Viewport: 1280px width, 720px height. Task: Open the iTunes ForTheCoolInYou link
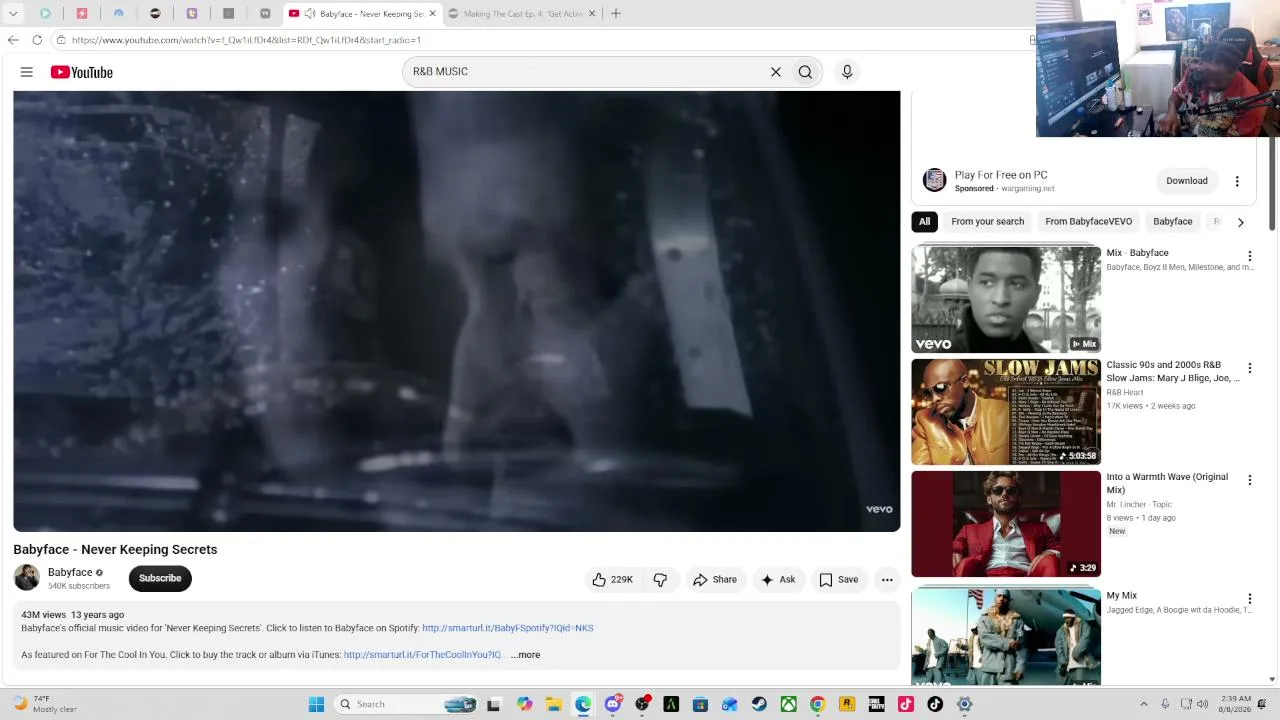click(422, 655)
